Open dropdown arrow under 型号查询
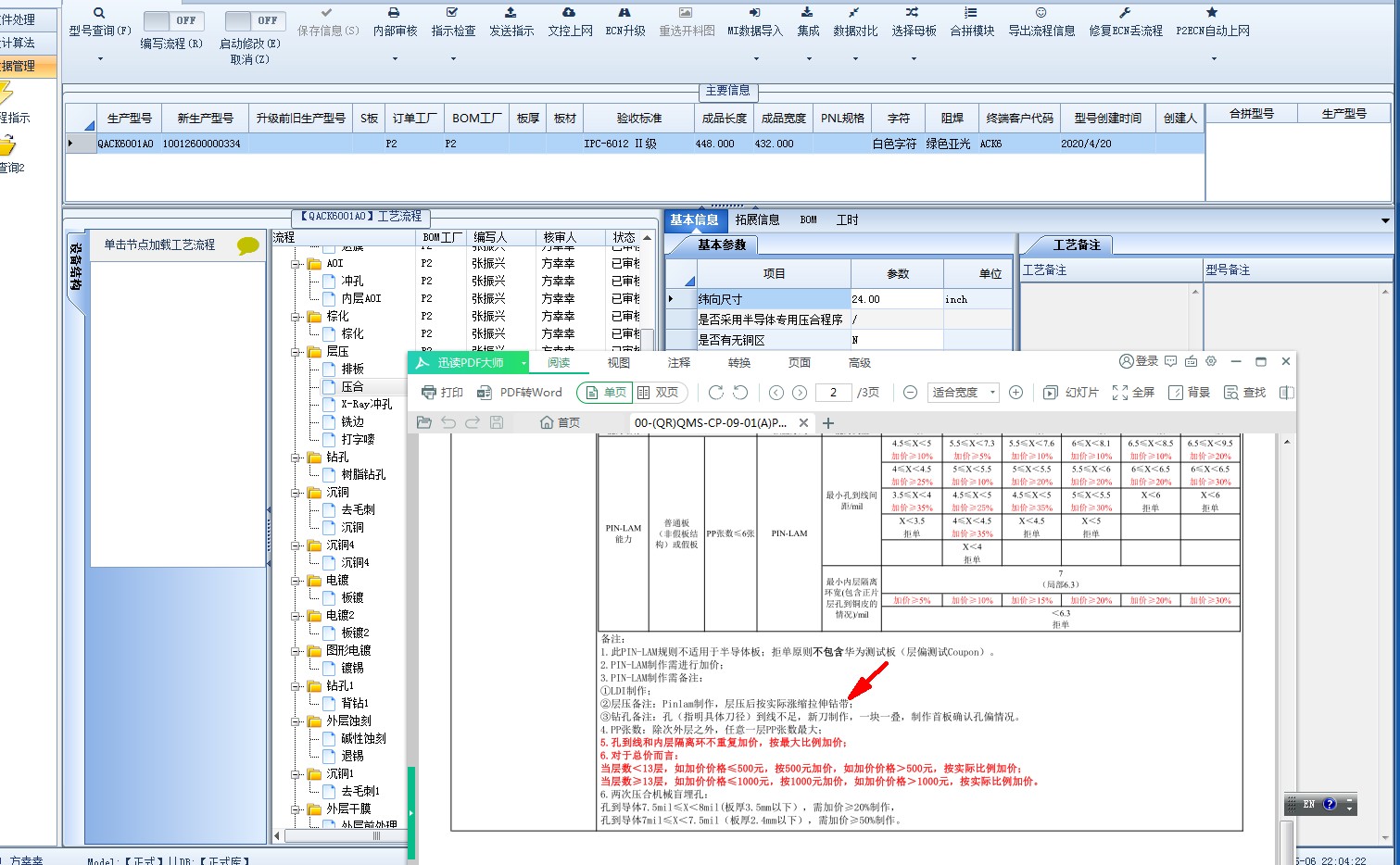 tap(100, 59)
